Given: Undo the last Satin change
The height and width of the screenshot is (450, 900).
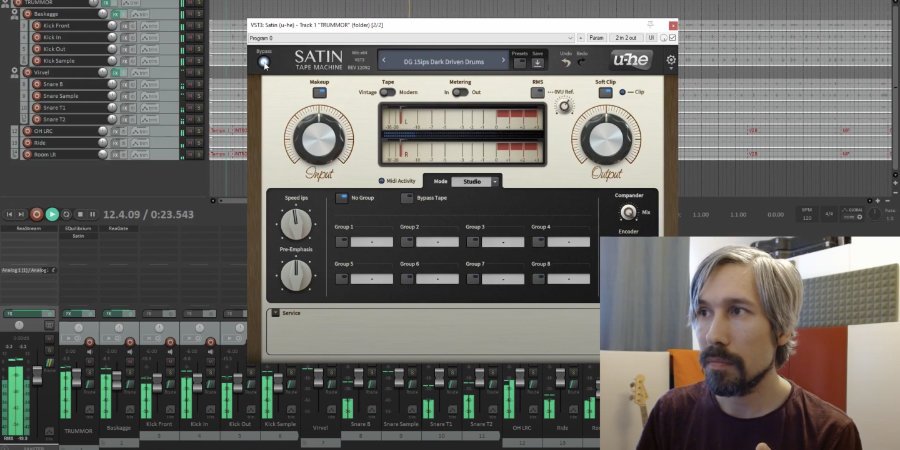Looking at the screenshot, I should (566, 63).
